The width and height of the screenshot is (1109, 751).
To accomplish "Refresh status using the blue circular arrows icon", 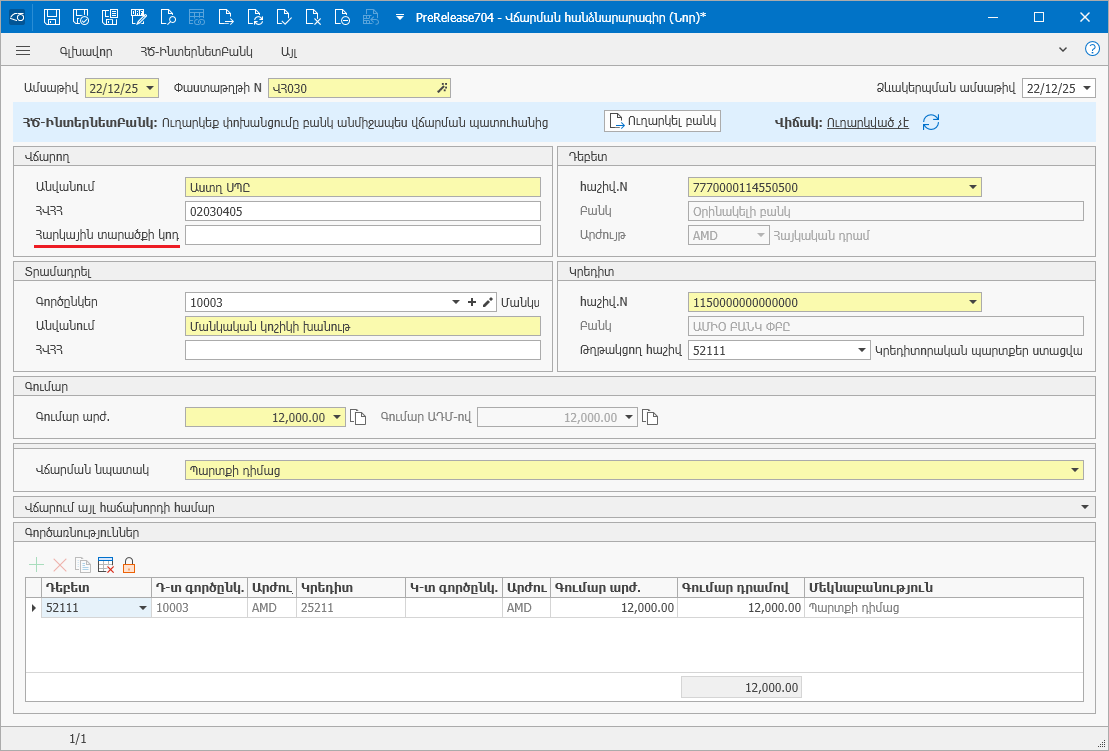I will click(931, 122).
